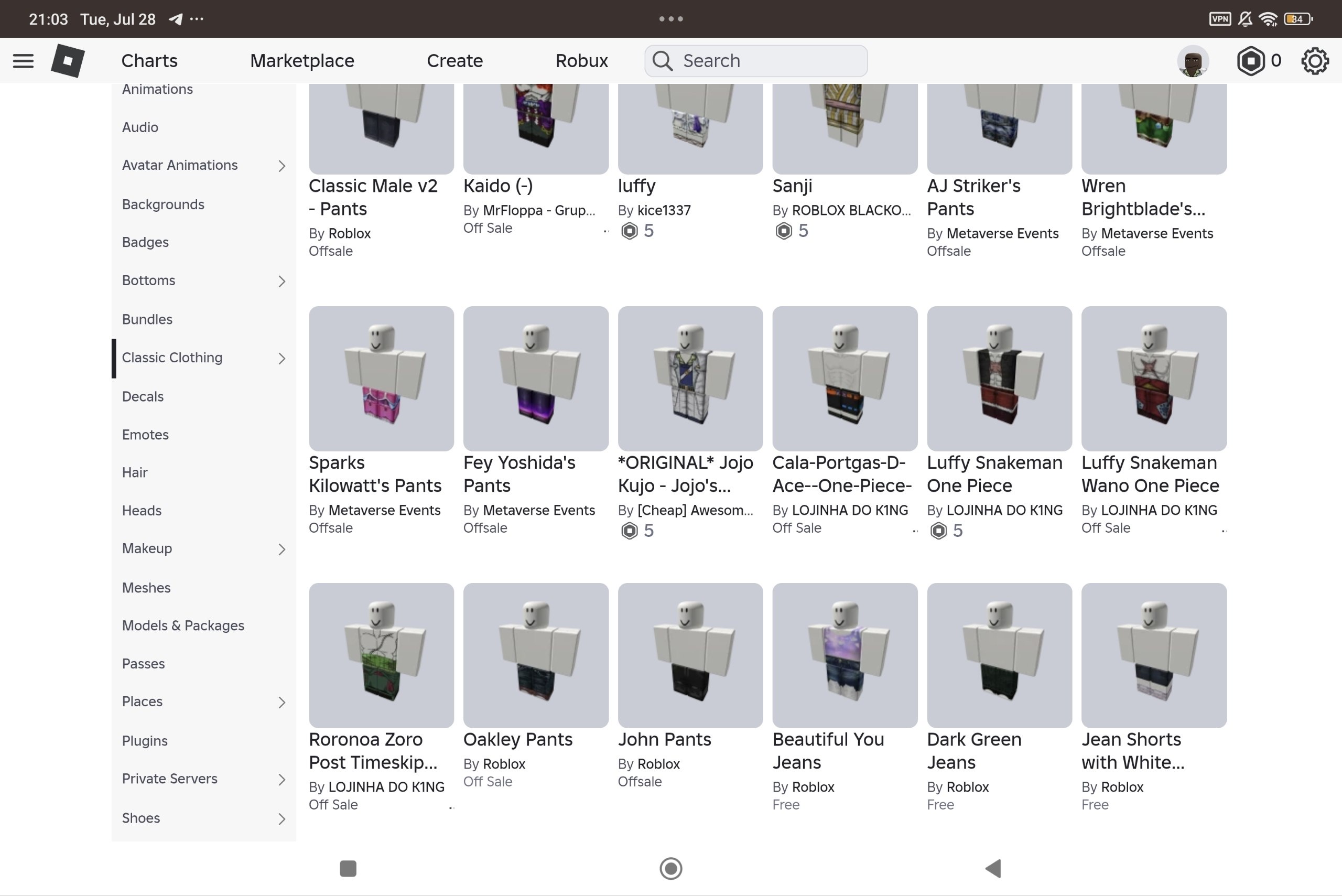Visit creator MrFloppa - Grup under Kaido
Image resolution: width=1342 pixels, height=896 pixels.
coord(539,210)
